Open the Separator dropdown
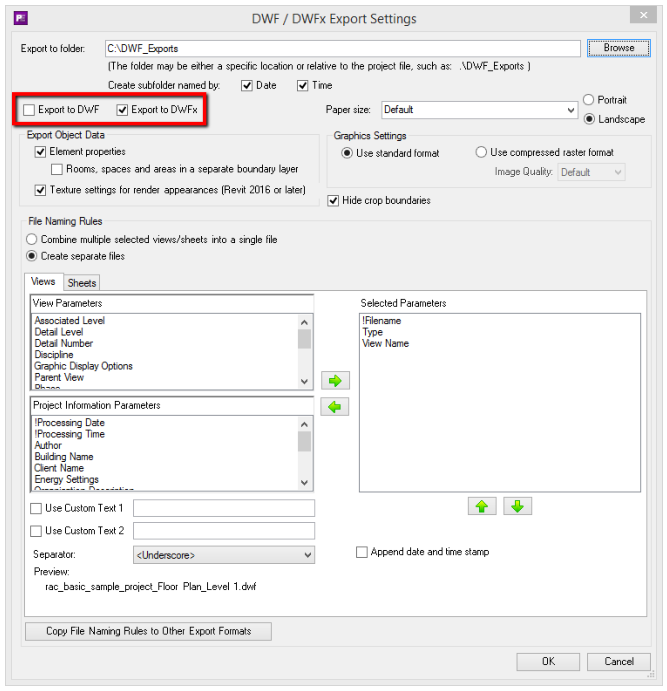 (224, 555)
